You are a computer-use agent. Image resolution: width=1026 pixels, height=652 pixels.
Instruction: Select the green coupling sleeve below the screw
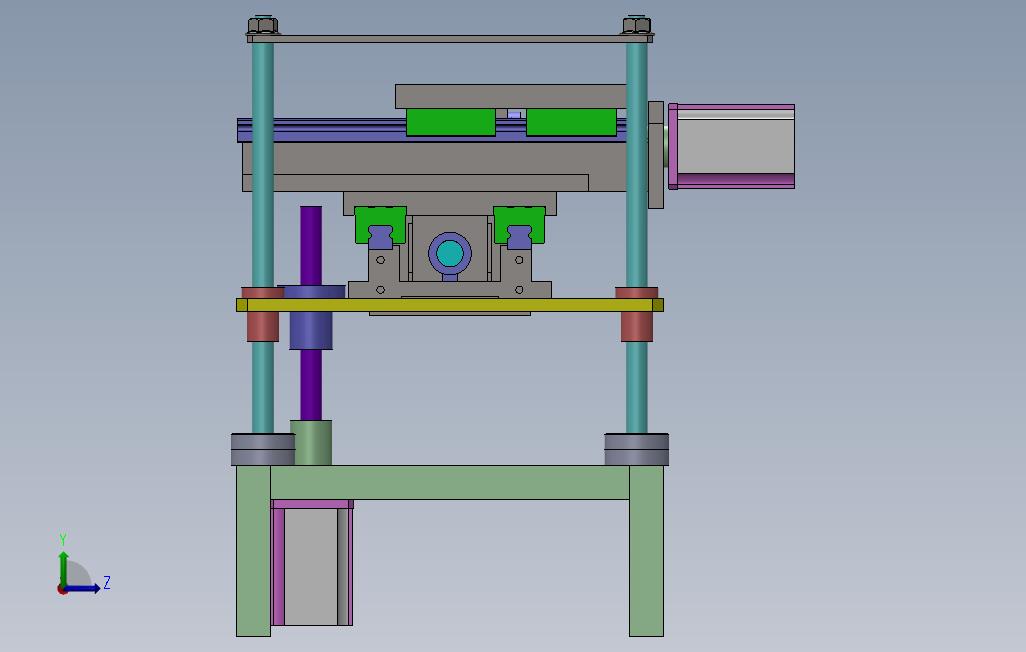click(x=311, y=443)
